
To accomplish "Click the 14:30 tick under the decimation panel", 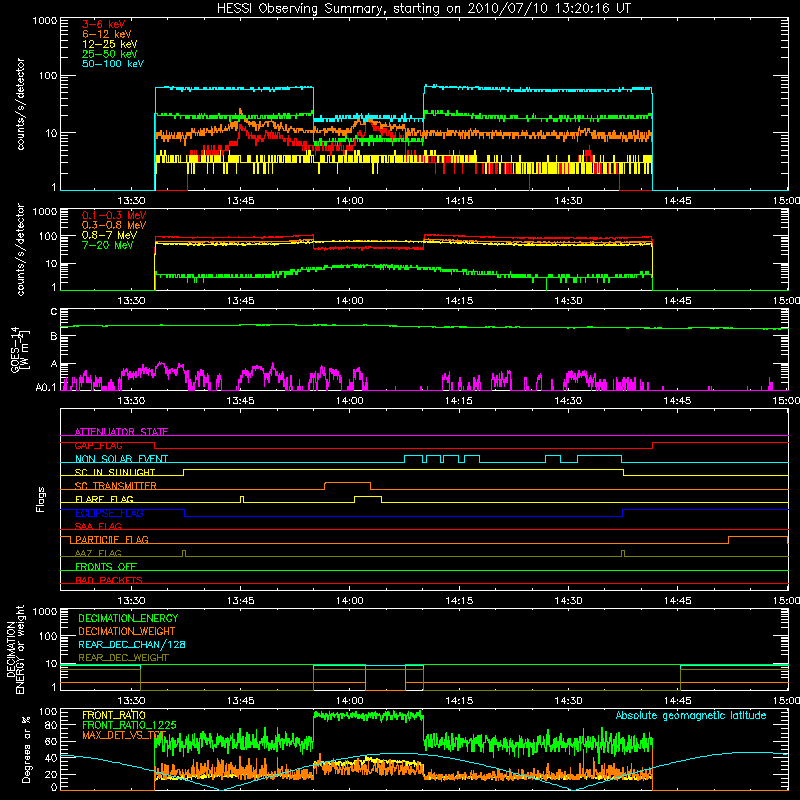I will (x=568, y=701).
